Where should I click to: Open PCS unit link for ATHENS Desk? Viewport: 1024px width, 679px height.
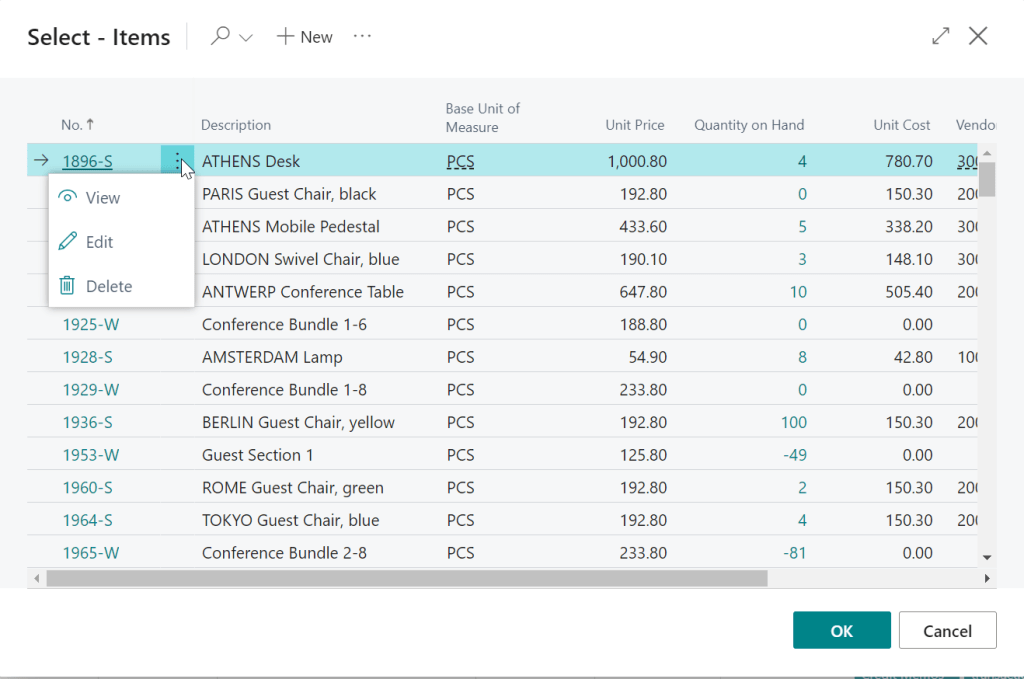pos(460,161)
